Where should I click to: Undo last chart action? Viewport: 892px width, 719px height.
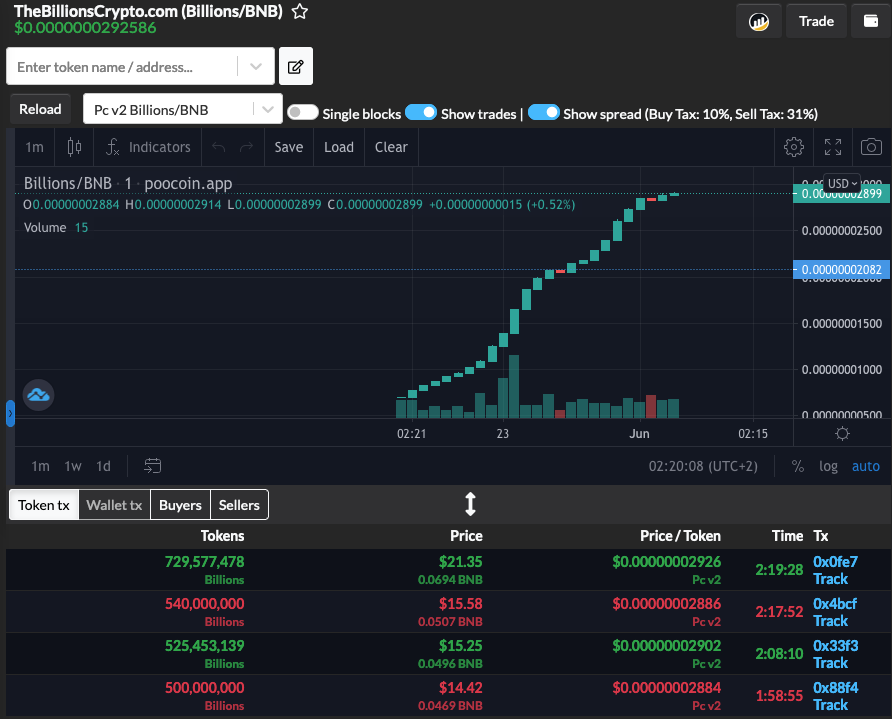point(218,147)
